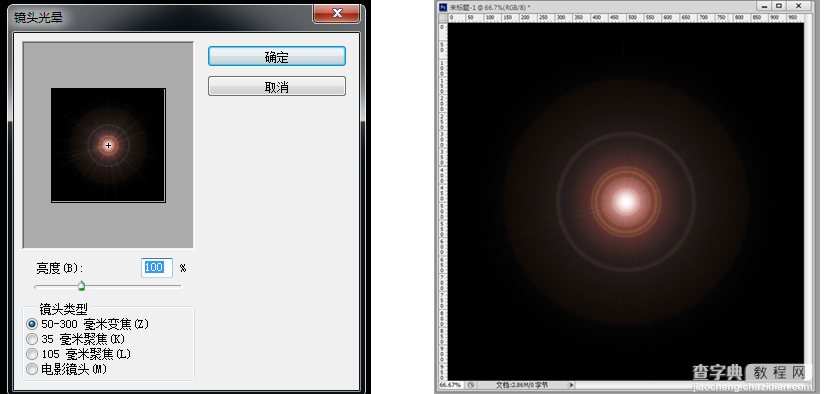The image size is (824, 394).
Task: Select the 35 毫米聚焦 lens type
Action: 32,339
